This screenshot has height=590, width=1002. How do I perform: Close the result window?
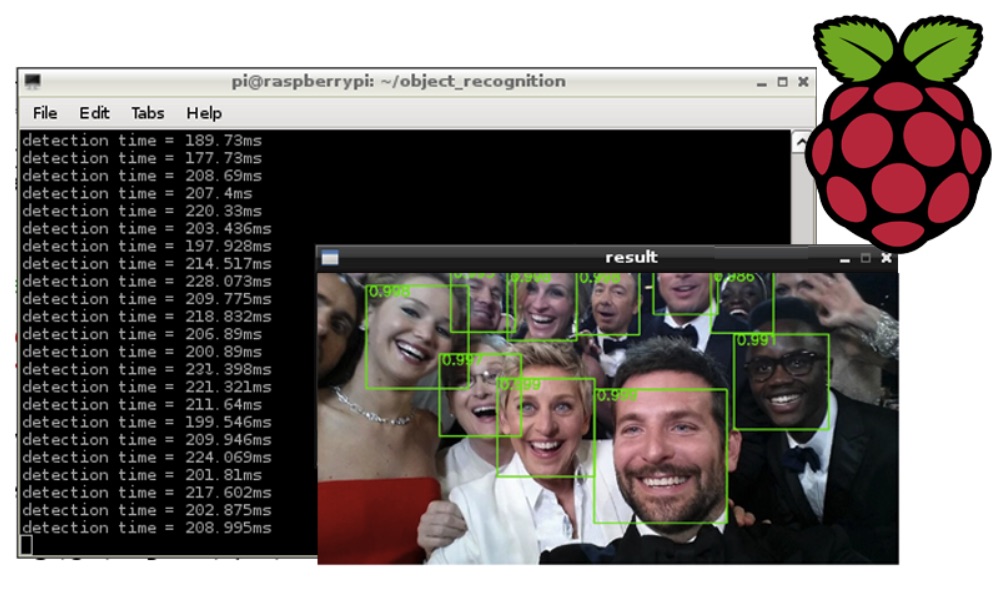886,258
